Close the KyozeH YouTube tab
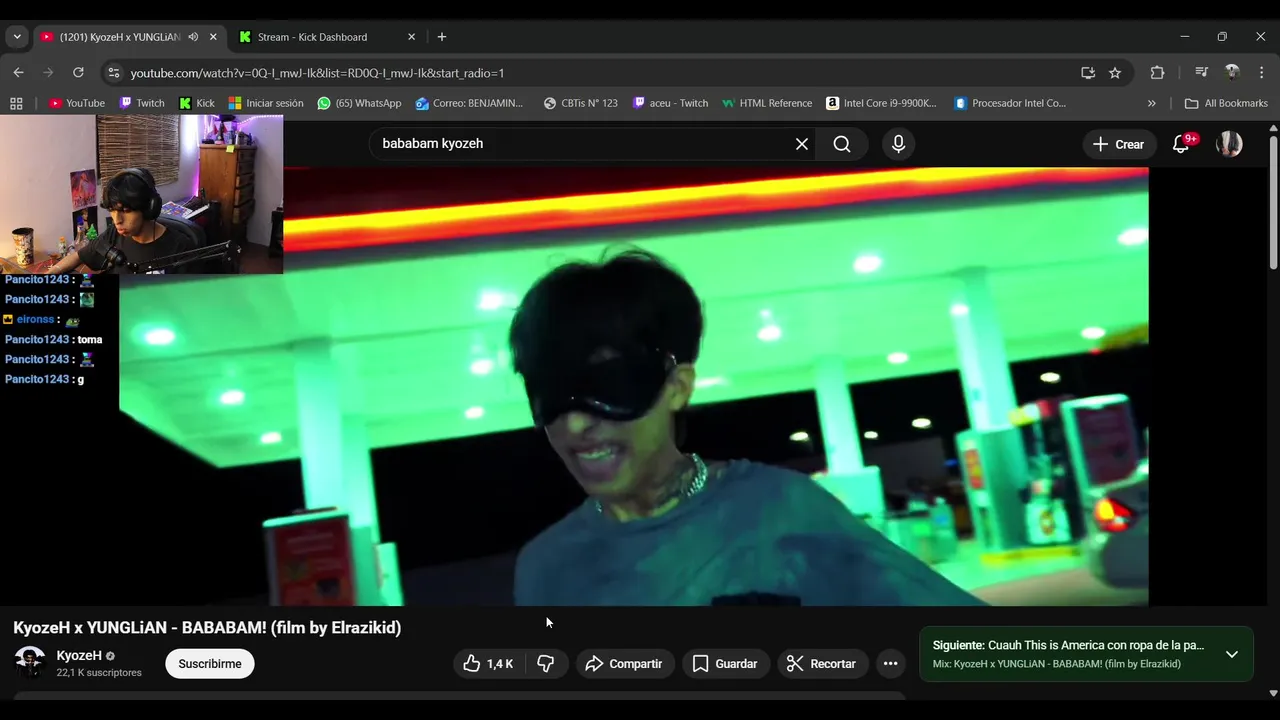The image size is (1280, 720). coord(213,37)
